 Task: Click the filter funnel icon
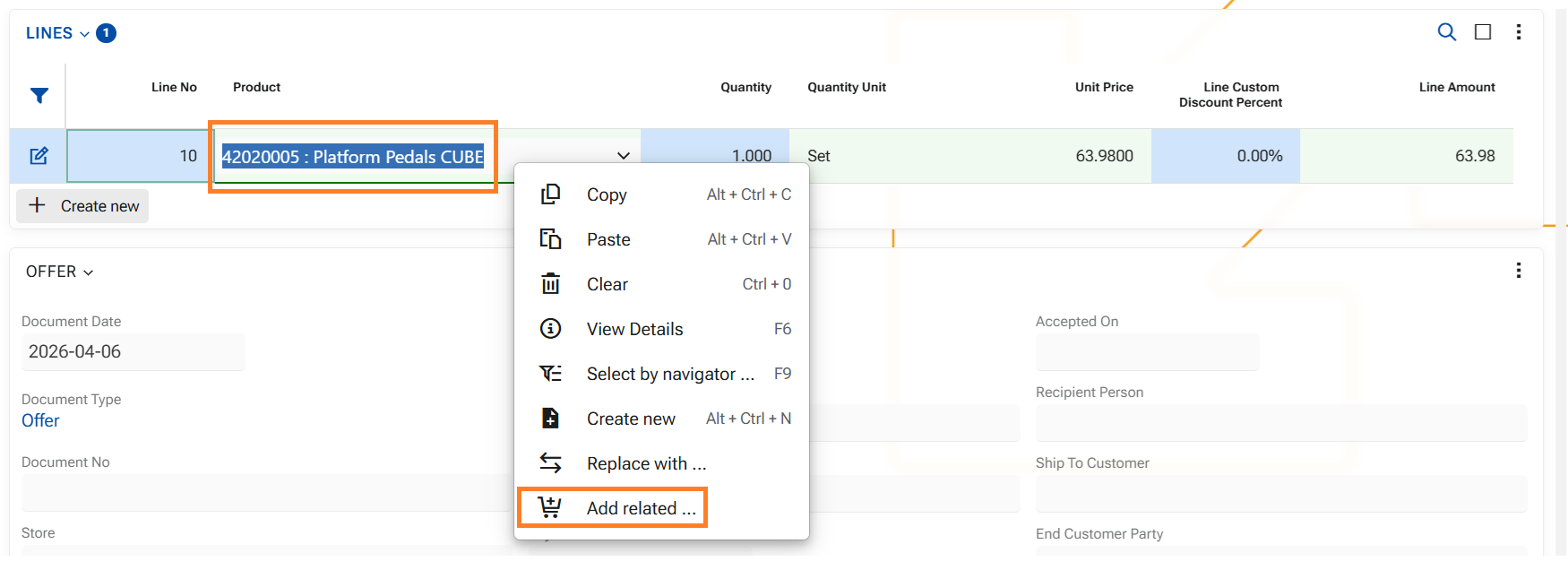tap(39, 96)
